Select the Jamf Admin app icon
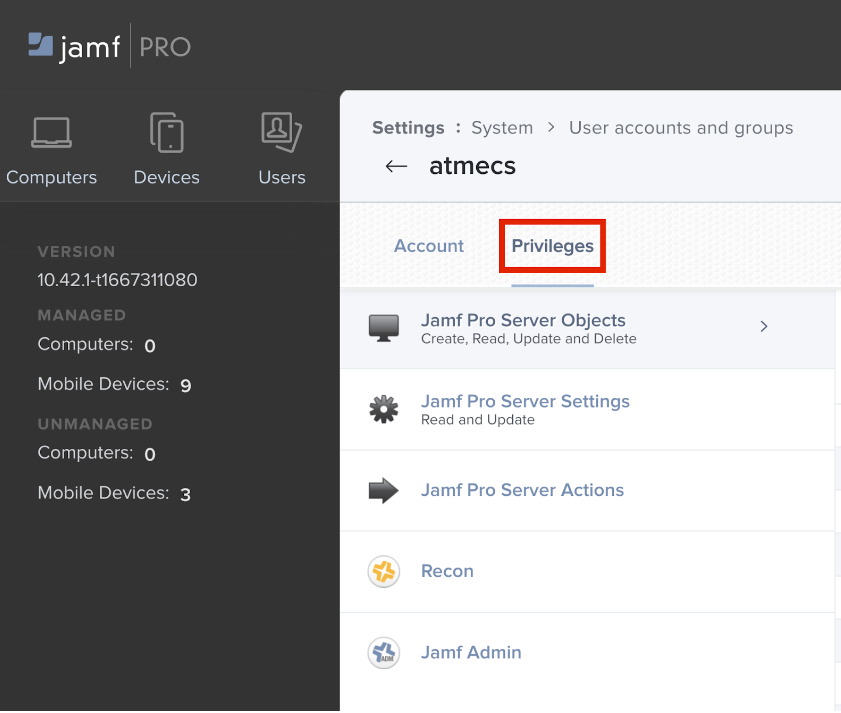This screenshot has height=713, width=841. click(384, 652)
